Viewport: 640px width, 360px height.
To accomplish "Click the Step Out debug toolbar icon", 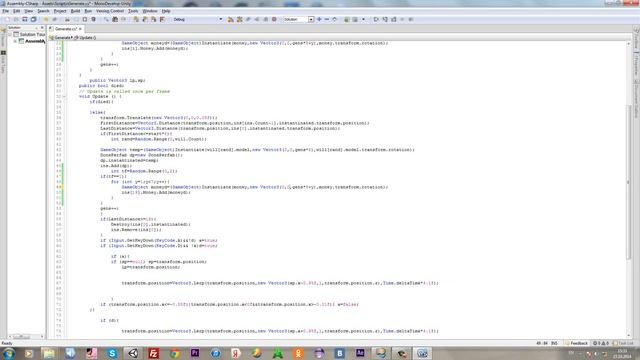I will [x=394, y=19].
